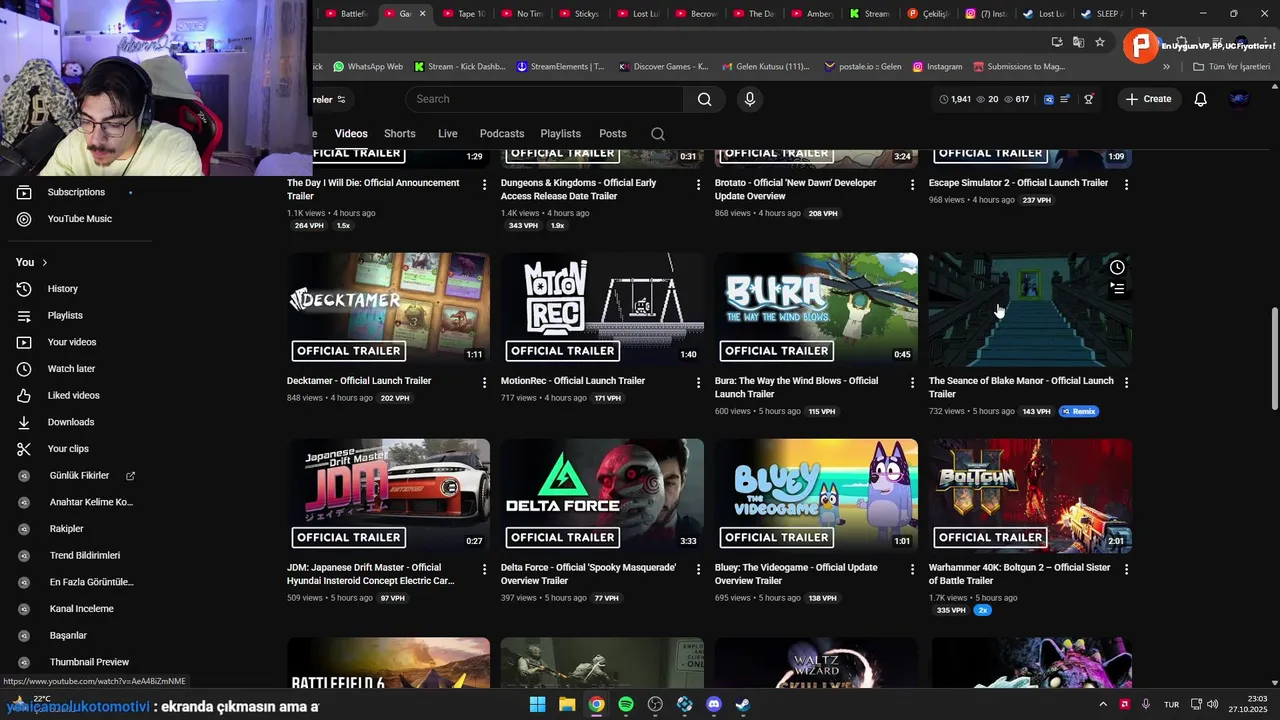Viewport: 1280px width, 720px height.
Task: Open Playlists in the sidebar
Action: [65, 316]
